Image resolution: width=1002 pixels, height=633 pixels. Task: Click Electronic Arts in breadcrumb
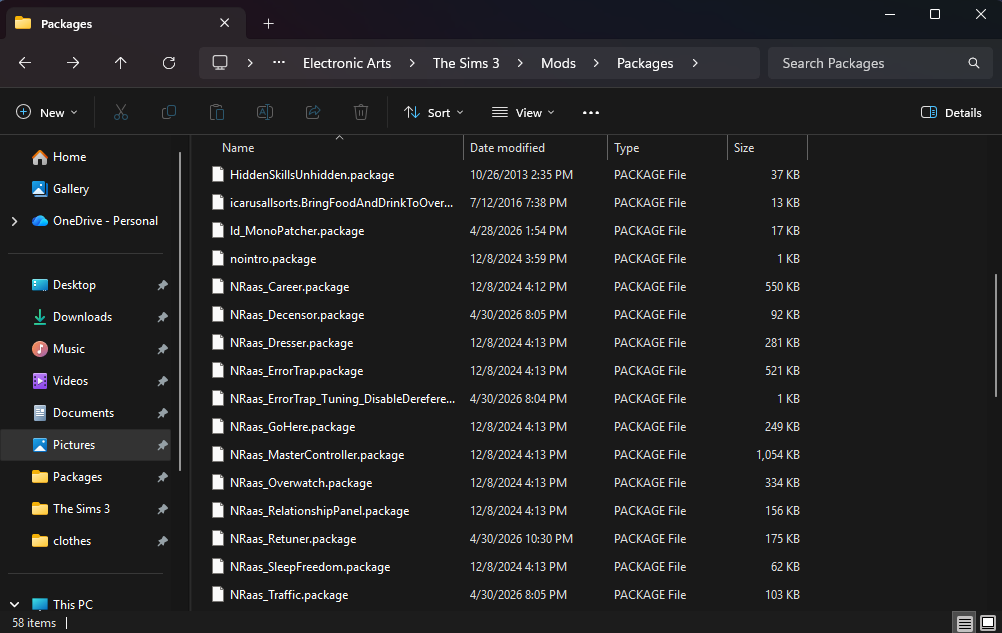pyautogui.click(x=347, y=63)
